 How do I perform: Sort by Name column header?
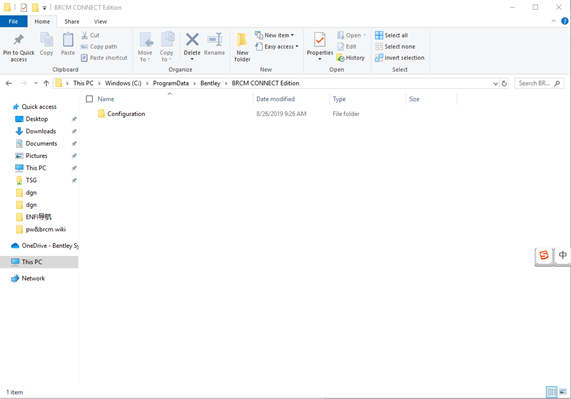click(x=106, y=99)
